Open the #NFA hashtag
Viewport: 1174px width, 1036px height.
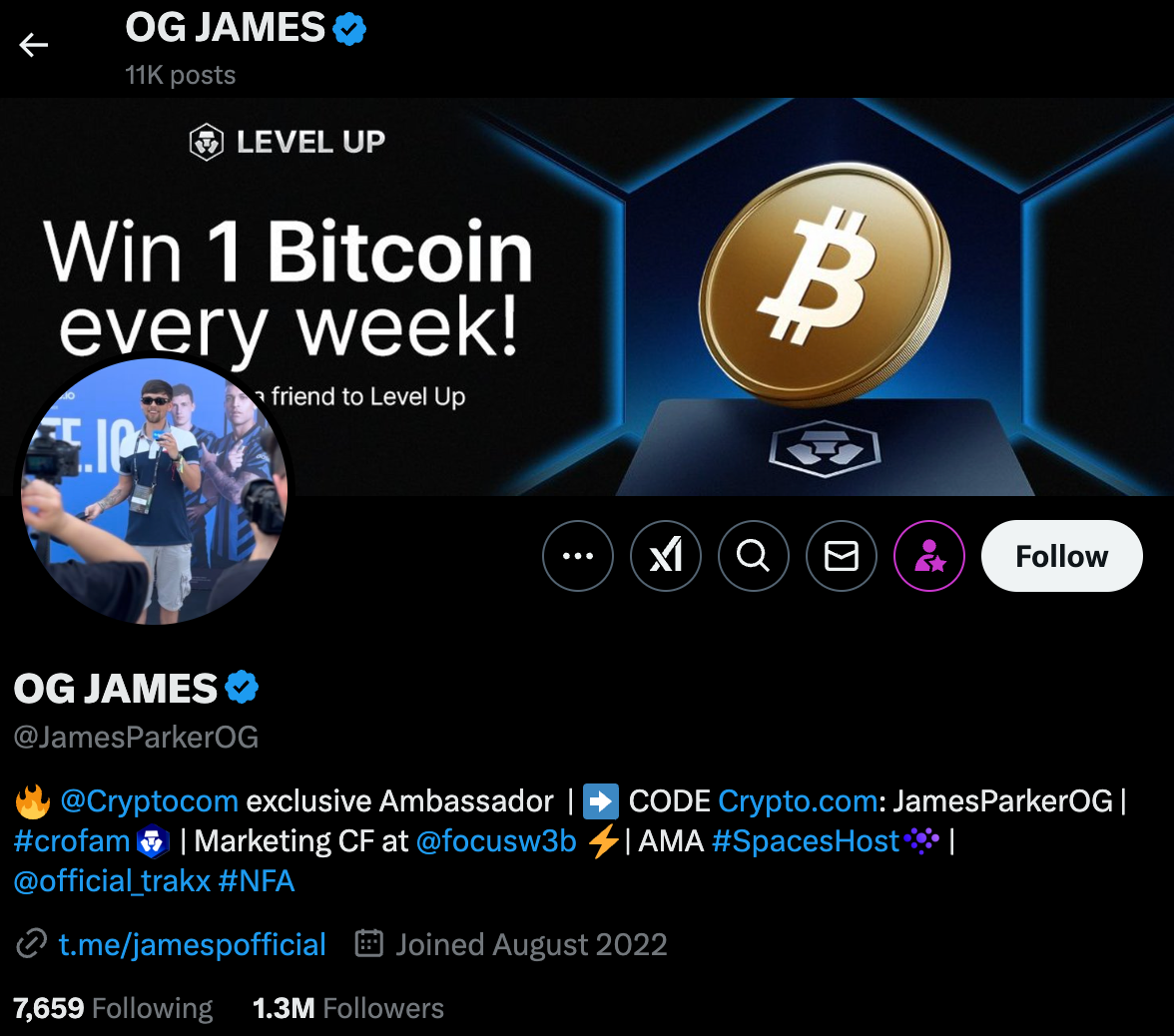[256, 881]
